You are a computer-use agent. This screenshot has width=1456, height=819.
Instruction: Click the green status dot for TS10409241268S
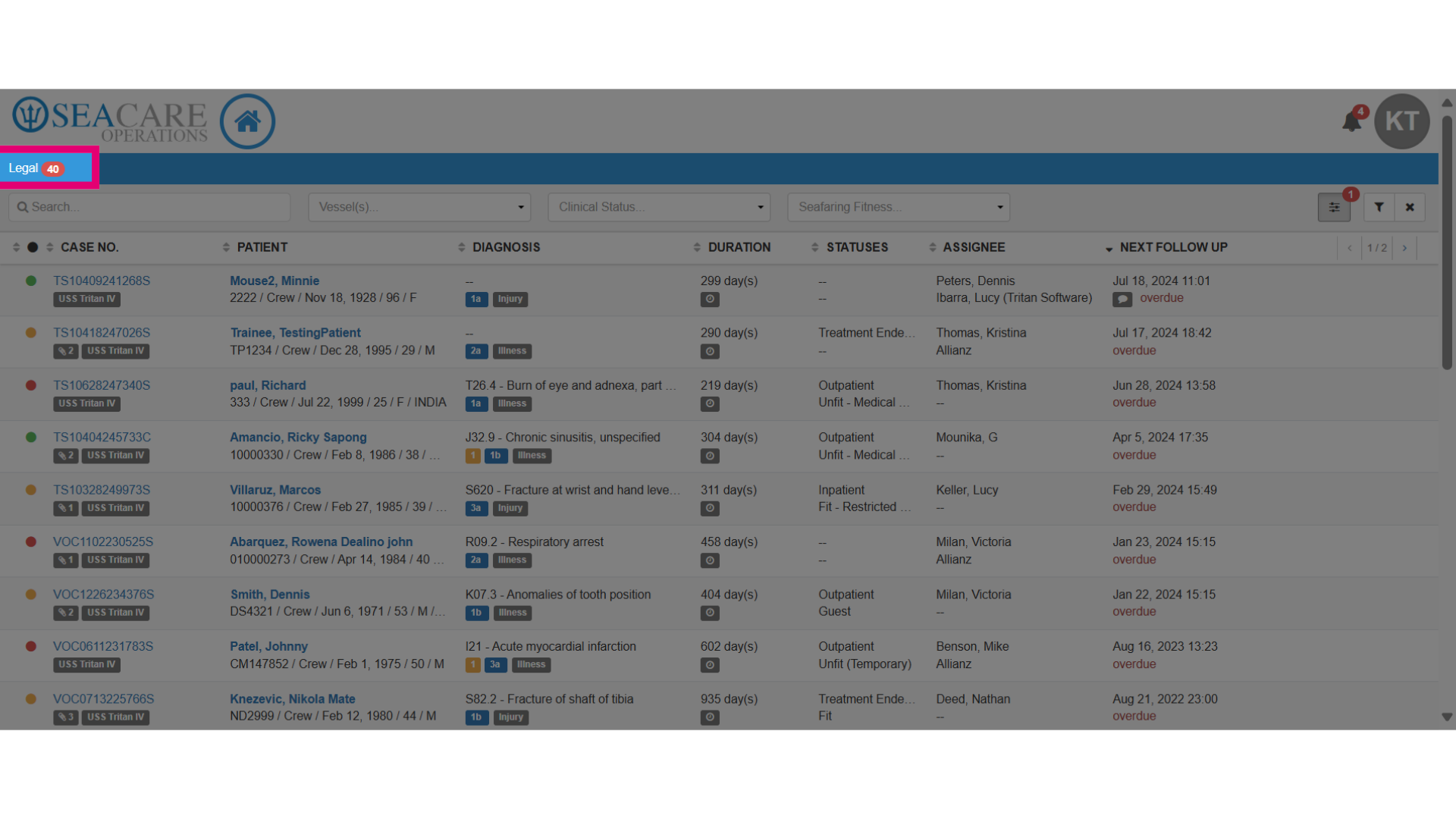point(31,281)
